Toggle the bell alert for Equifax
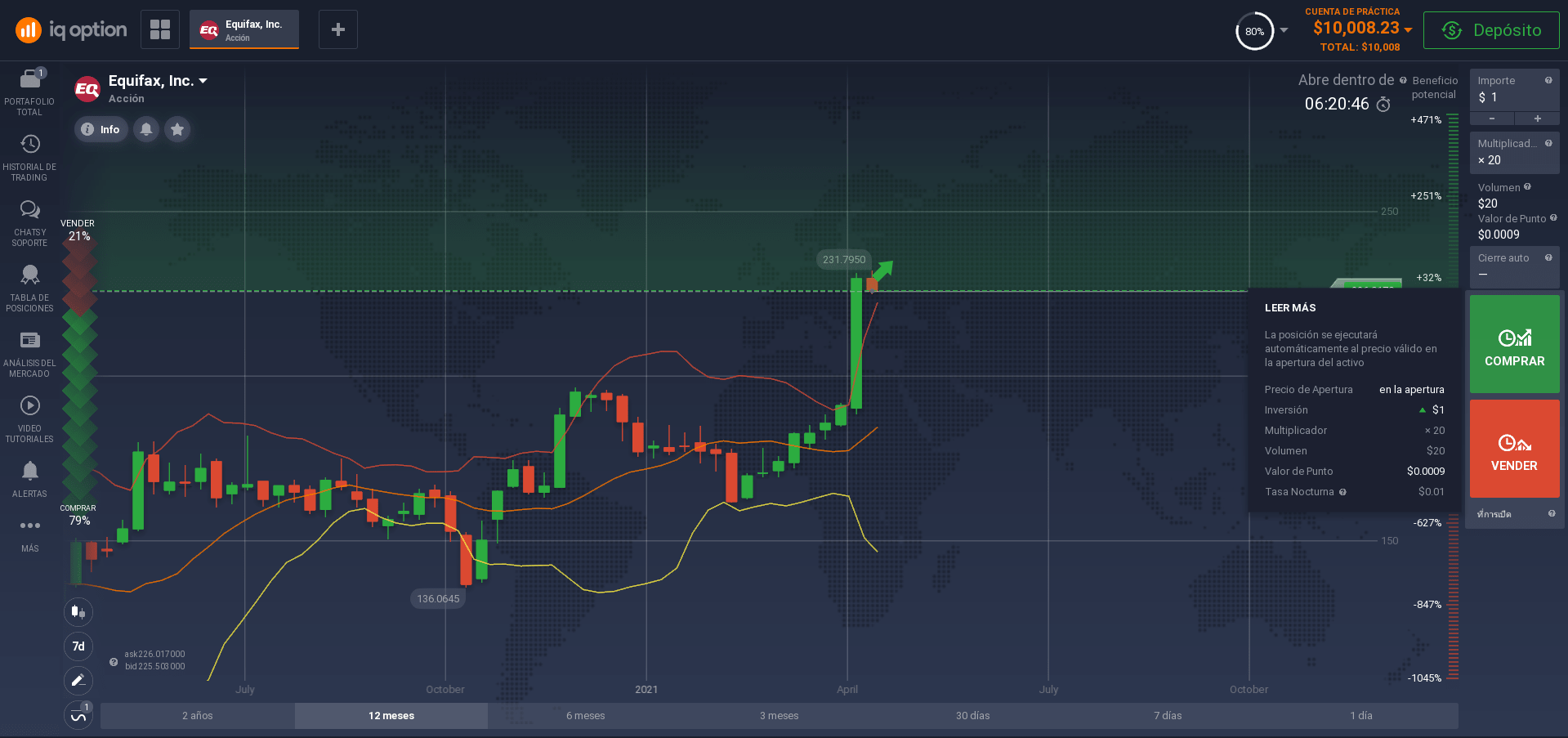The height and width of the screenshot is (738, 1568). click(146, 129)
